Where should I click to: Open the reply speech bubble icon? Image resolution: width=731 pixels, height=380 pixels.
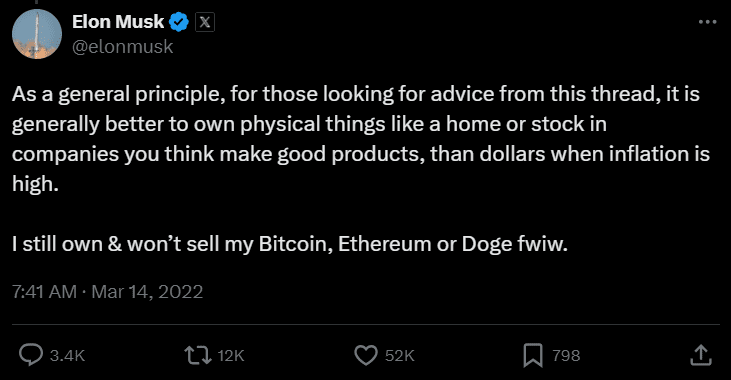click(x=31, y=355)
